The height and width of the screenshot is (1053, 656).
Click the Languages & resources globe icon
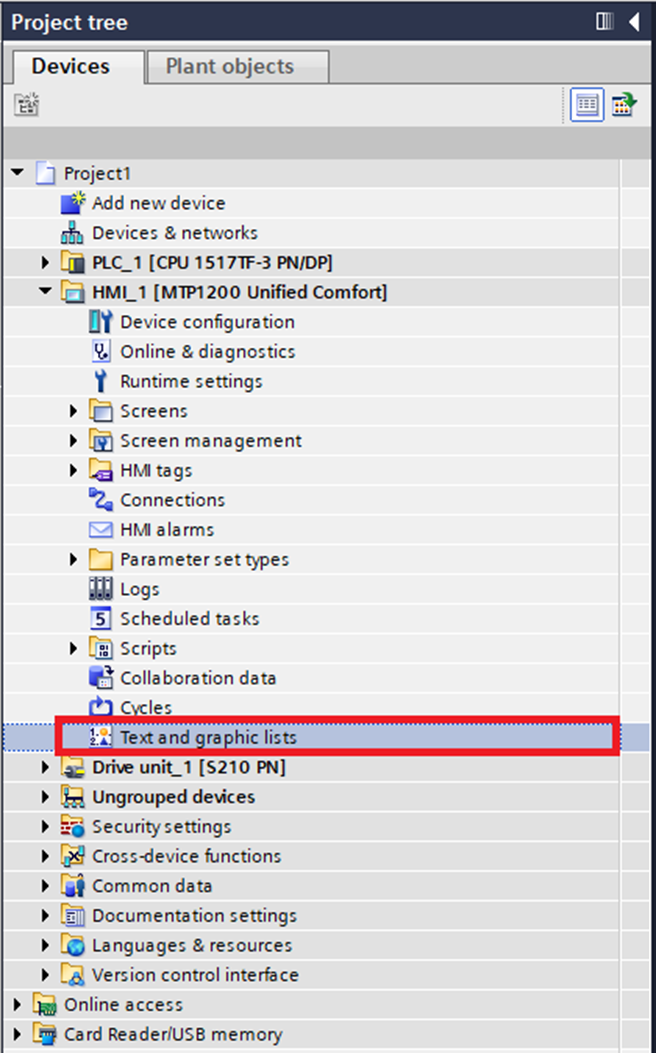coord(73,945)
